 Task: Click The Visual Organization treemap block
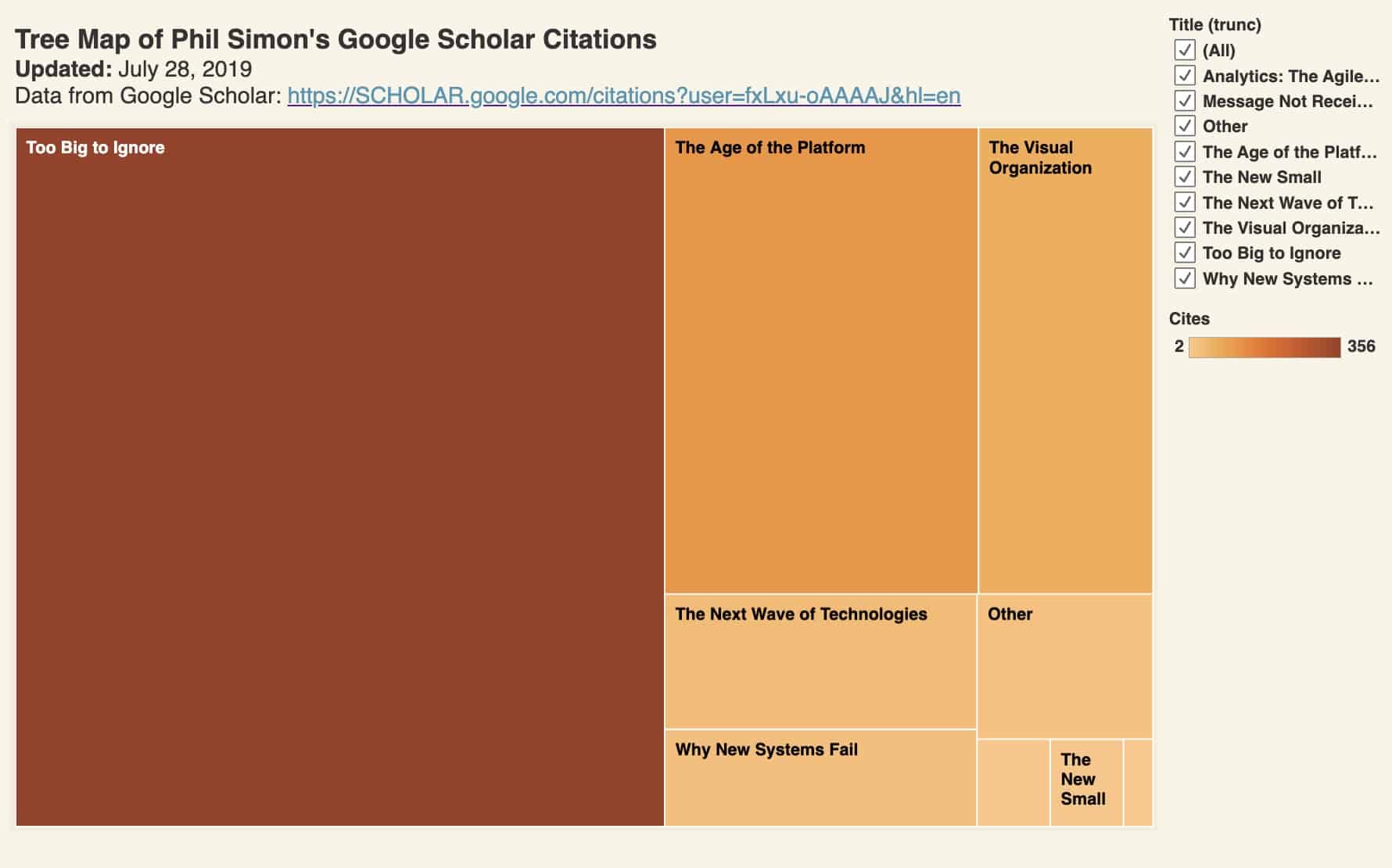1065,360
